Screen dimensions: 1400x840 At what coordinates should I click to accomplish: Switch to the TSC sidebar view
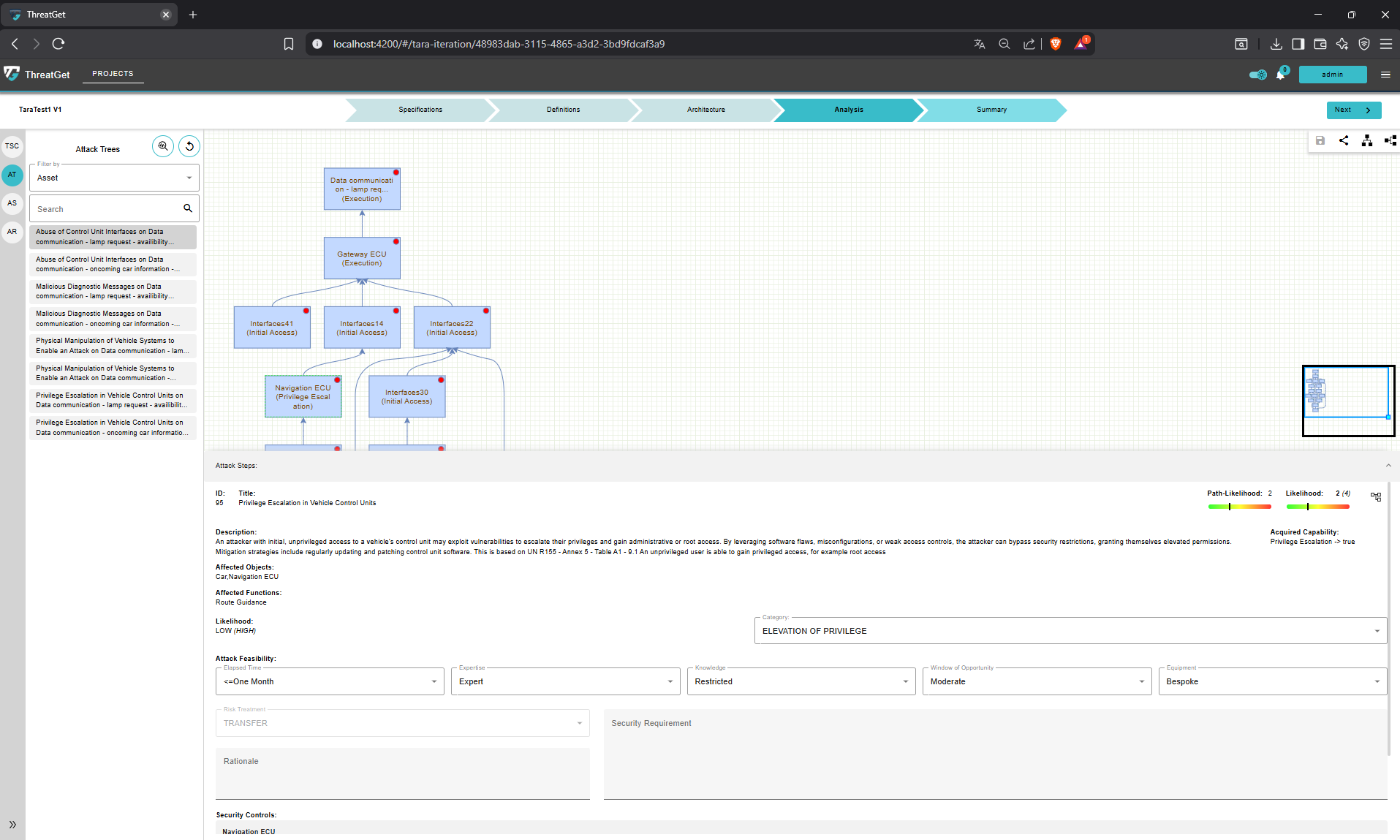12,146
